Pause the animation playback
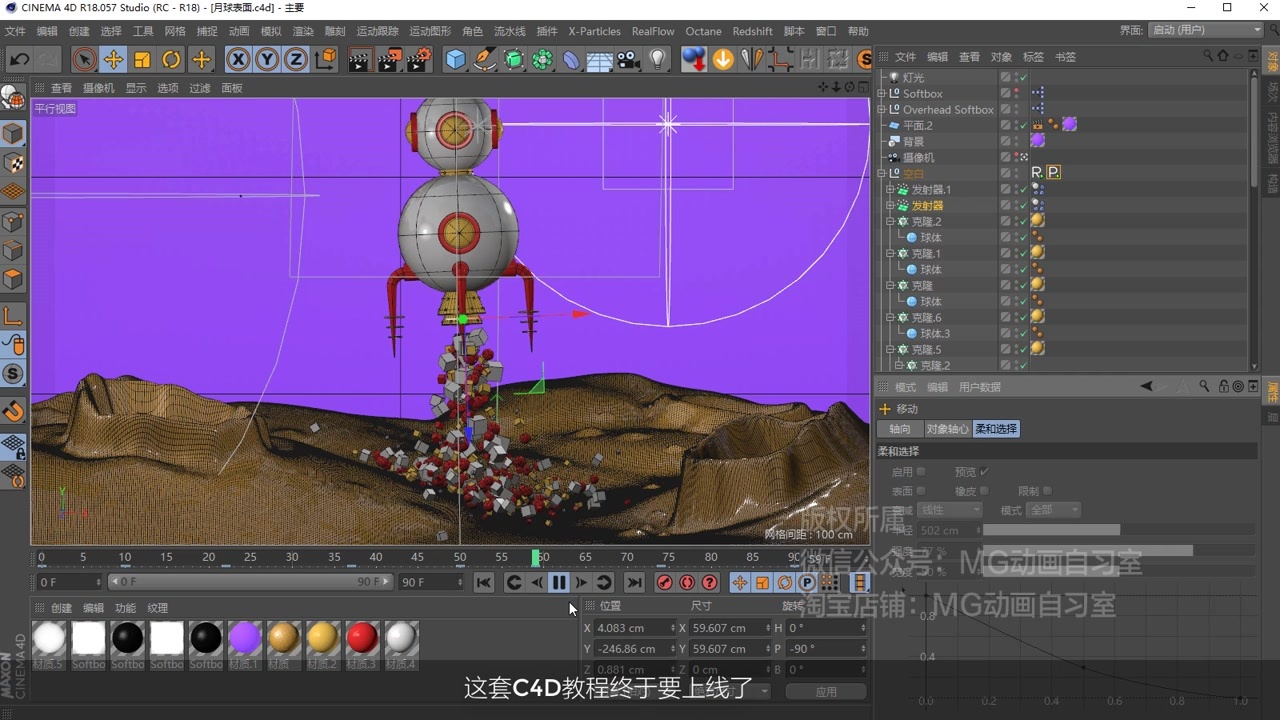 point(559,583)
